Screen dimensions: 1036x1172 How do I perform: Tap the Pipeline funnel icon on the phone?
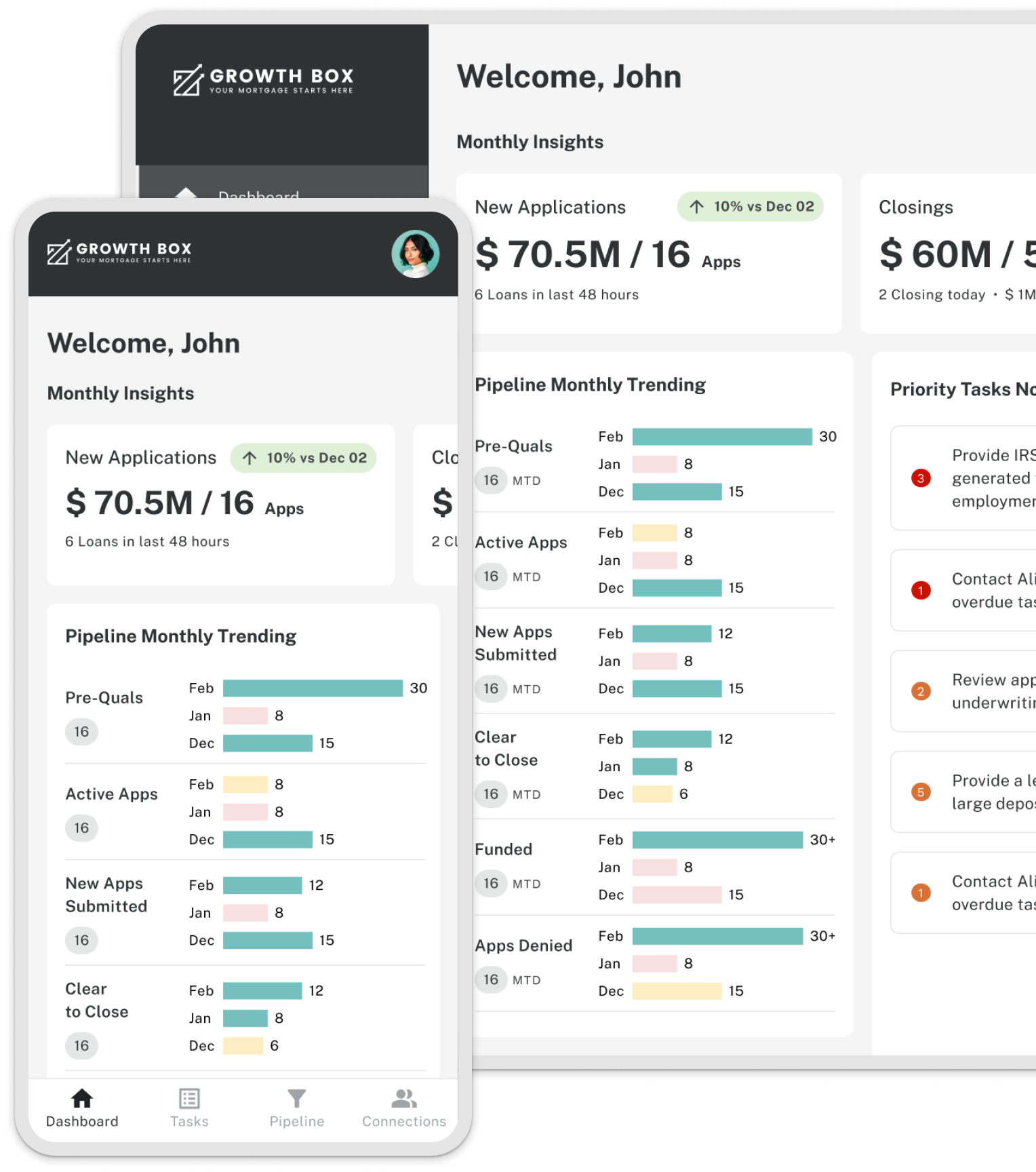pos(296,1098)
